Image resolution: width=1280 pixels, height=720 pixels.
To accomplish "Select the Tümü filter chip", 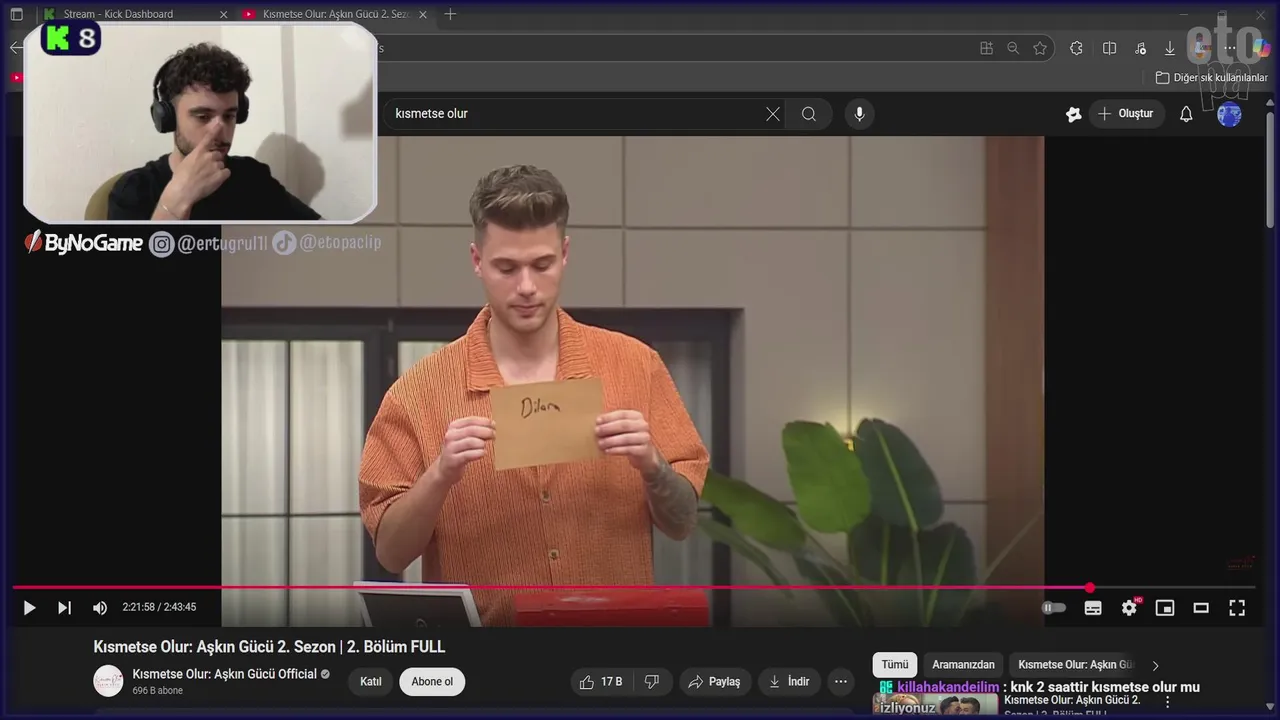I will [x=895, y=665].
